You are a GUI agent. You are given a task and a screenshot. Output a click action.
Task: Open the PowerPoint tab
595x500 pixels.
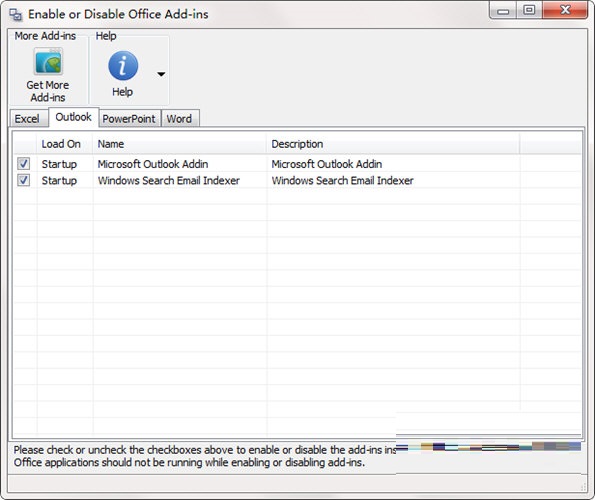click(129, 119)
